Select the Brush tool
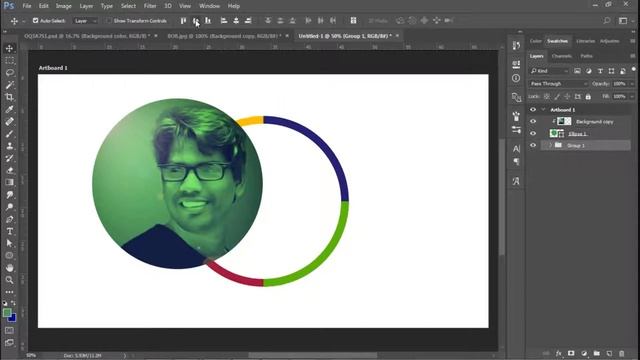640x360 pixels. click(x=9, y=133)
